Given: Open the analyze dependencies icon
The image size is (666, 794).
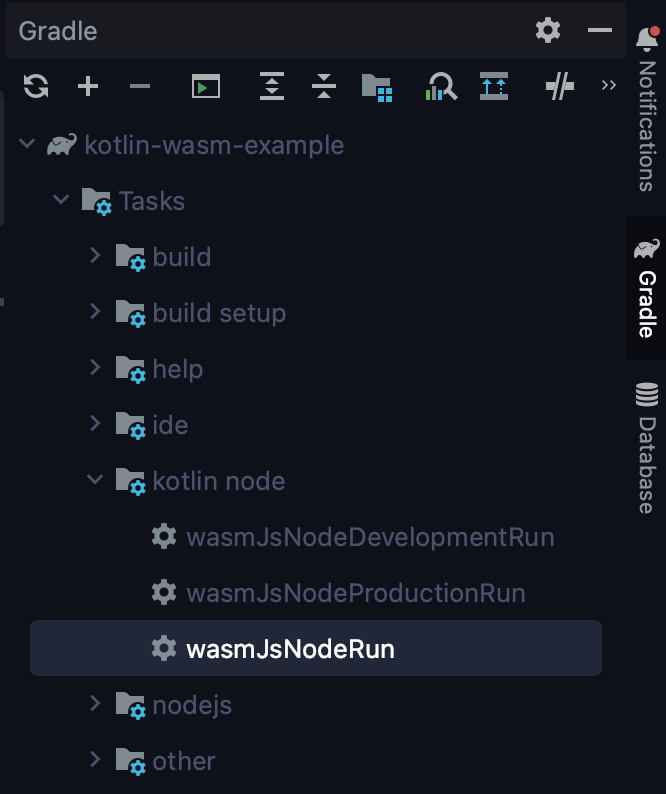Looking at the screenshot, I should 441,86.
